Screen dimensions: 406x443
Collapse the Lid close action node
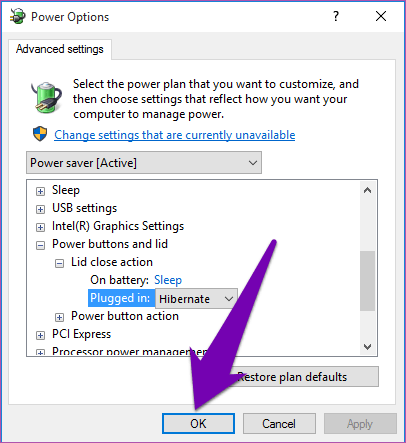tap(59, 264)
